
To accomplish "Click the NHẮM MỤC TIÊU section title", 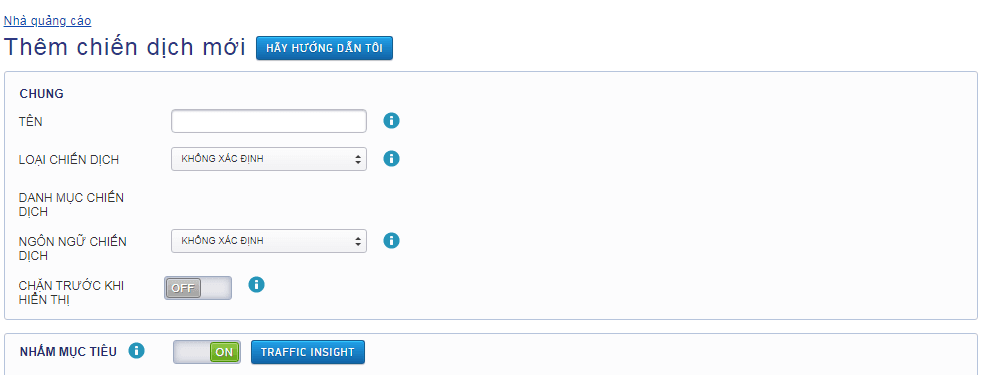I will [x=68, y=352].
